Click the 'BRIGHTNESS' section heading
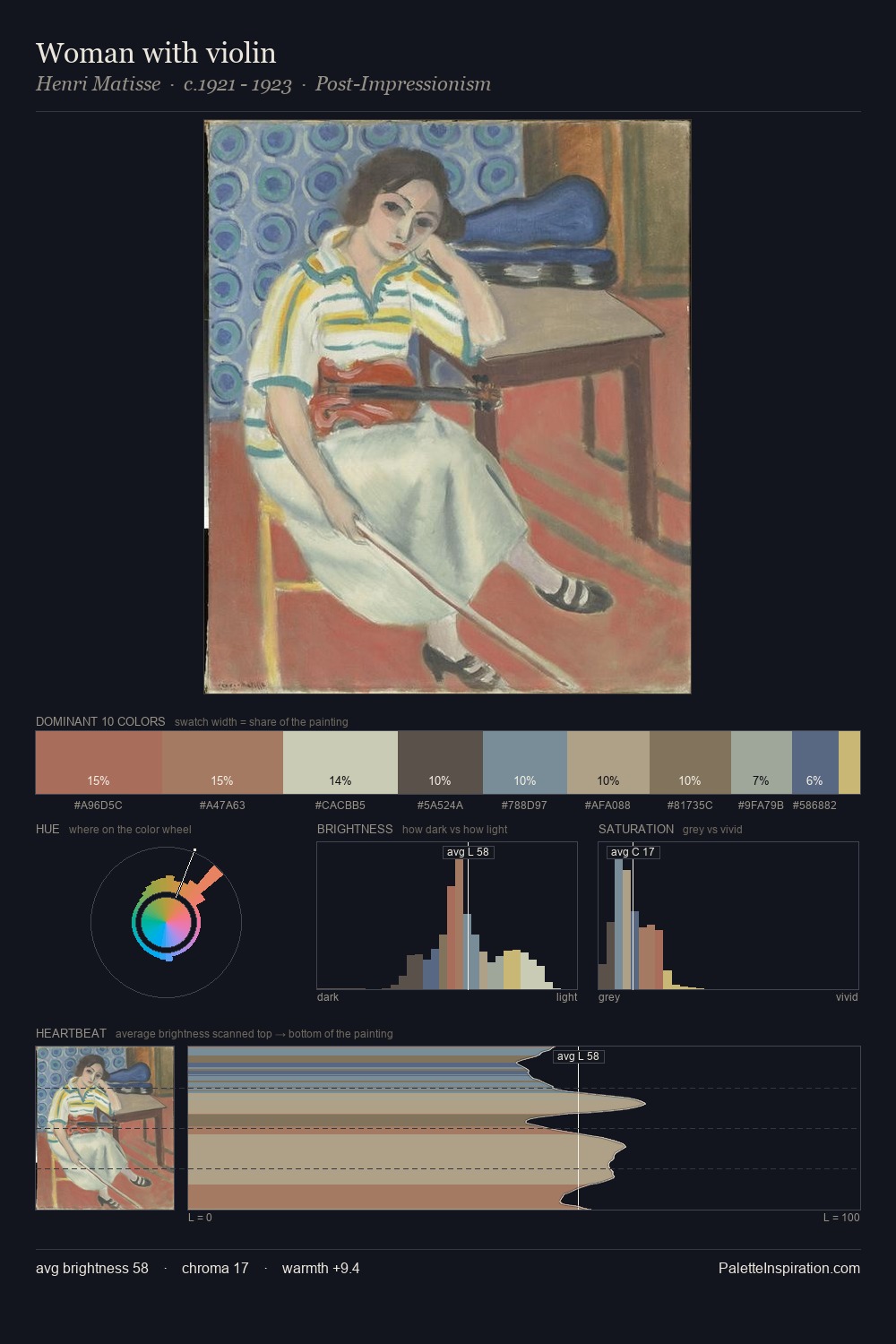The height and width of the screenshot is (1344, 896). pos(355,829)
